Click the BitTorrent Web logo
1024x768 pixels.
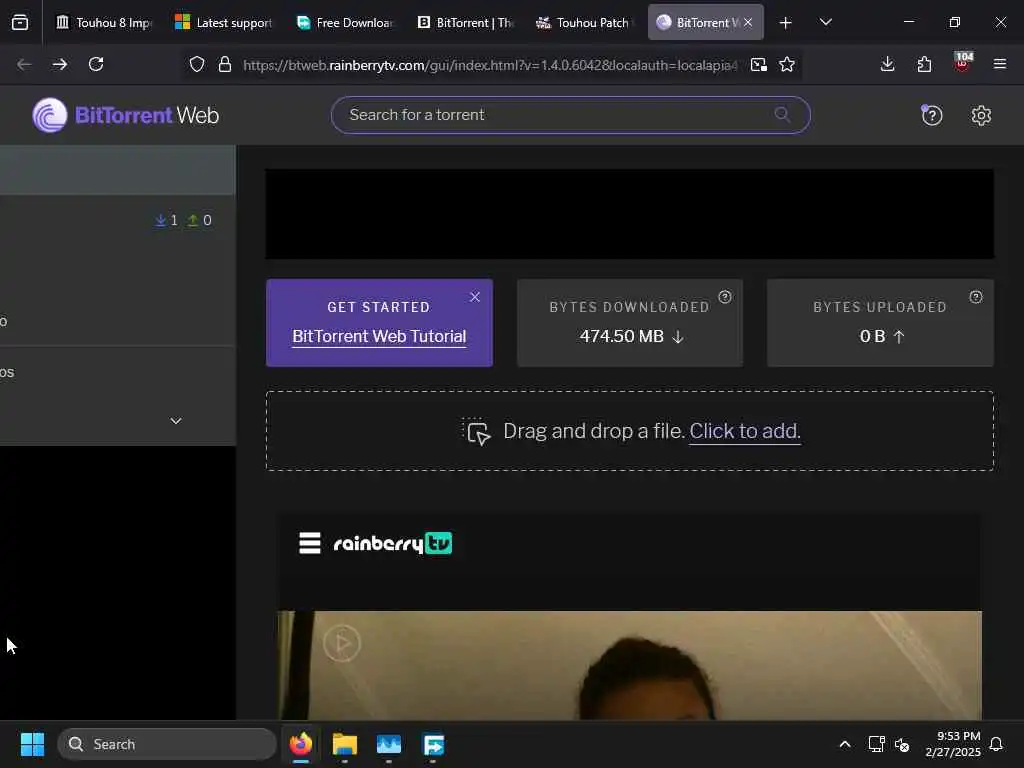[125, 116]
